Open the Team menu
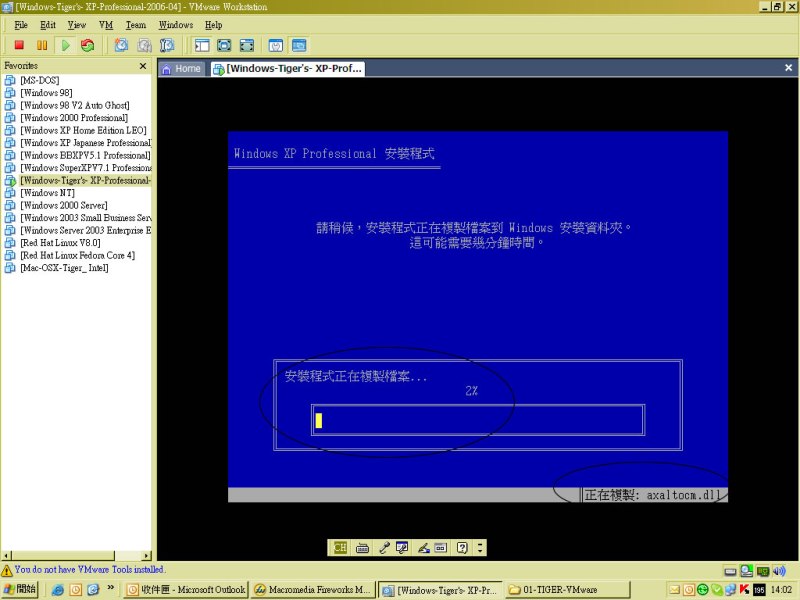 click(x=136, y=25)
